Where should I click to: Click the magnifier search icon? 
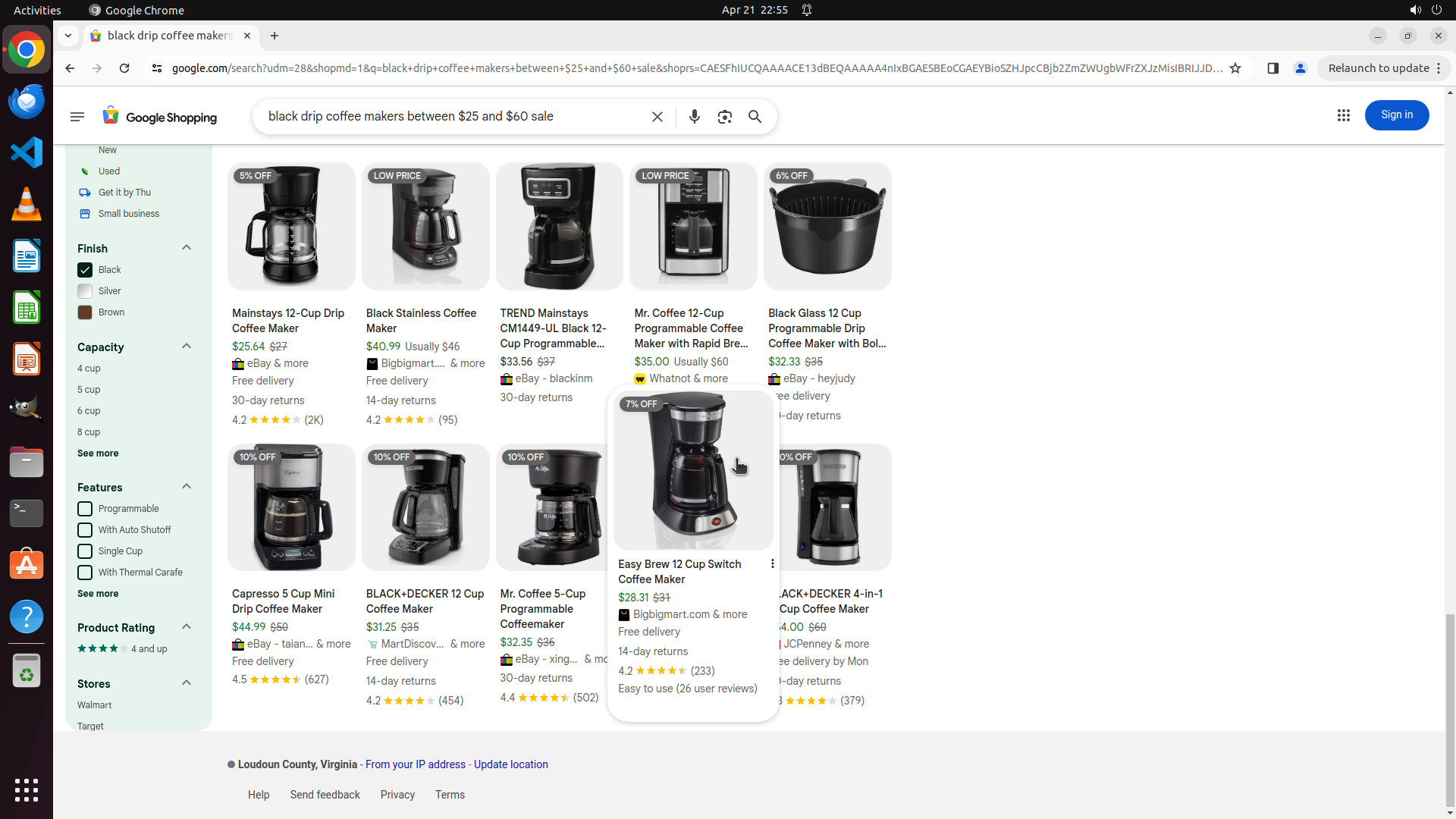click(x=755, y=117)
